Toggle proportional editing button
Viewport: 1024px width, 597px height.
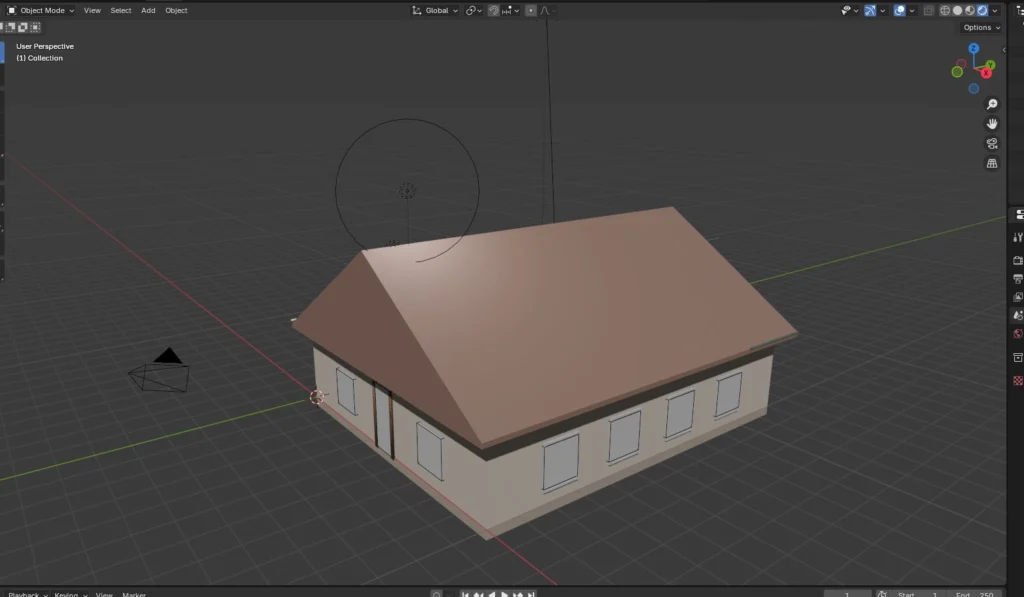531,10
